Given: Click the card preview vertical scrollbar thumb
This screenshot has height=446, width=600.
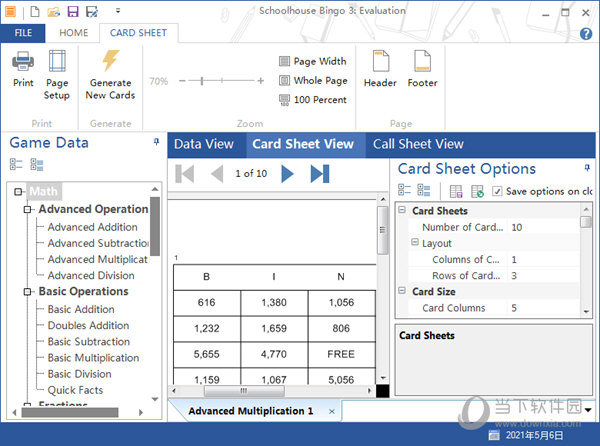Looking at the screenshot, I should 382,230.
